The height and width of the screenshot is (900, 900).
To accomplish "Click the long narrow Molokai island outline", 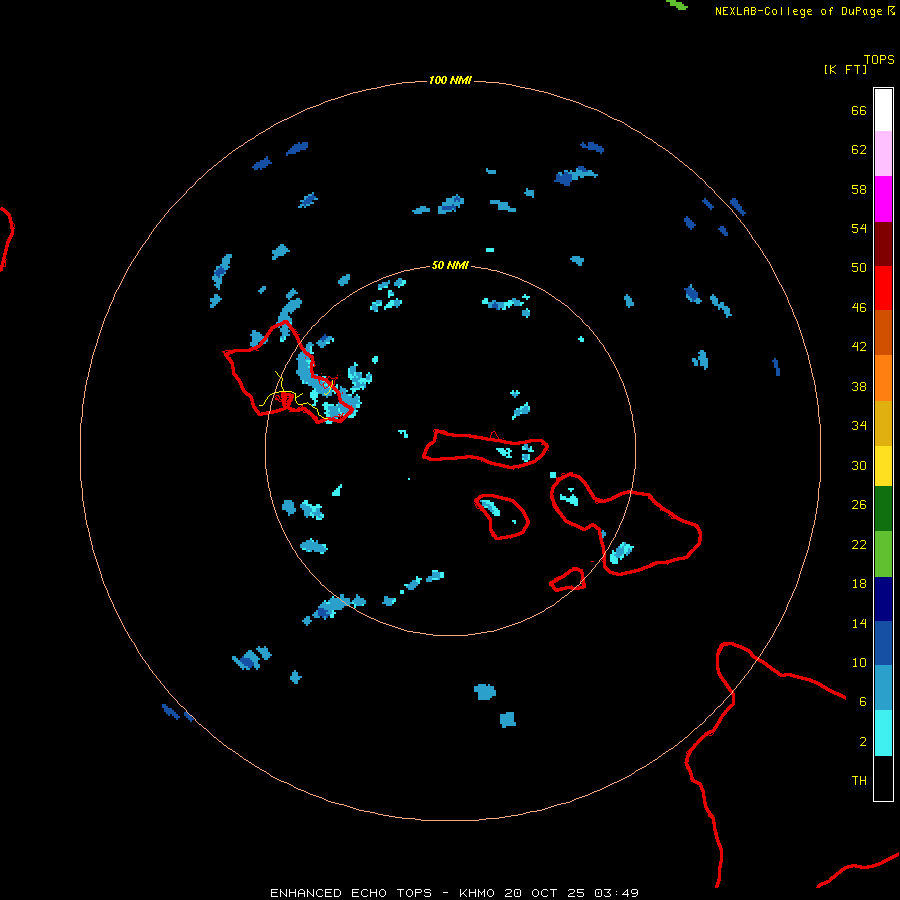I will click(x=485, y=449).
